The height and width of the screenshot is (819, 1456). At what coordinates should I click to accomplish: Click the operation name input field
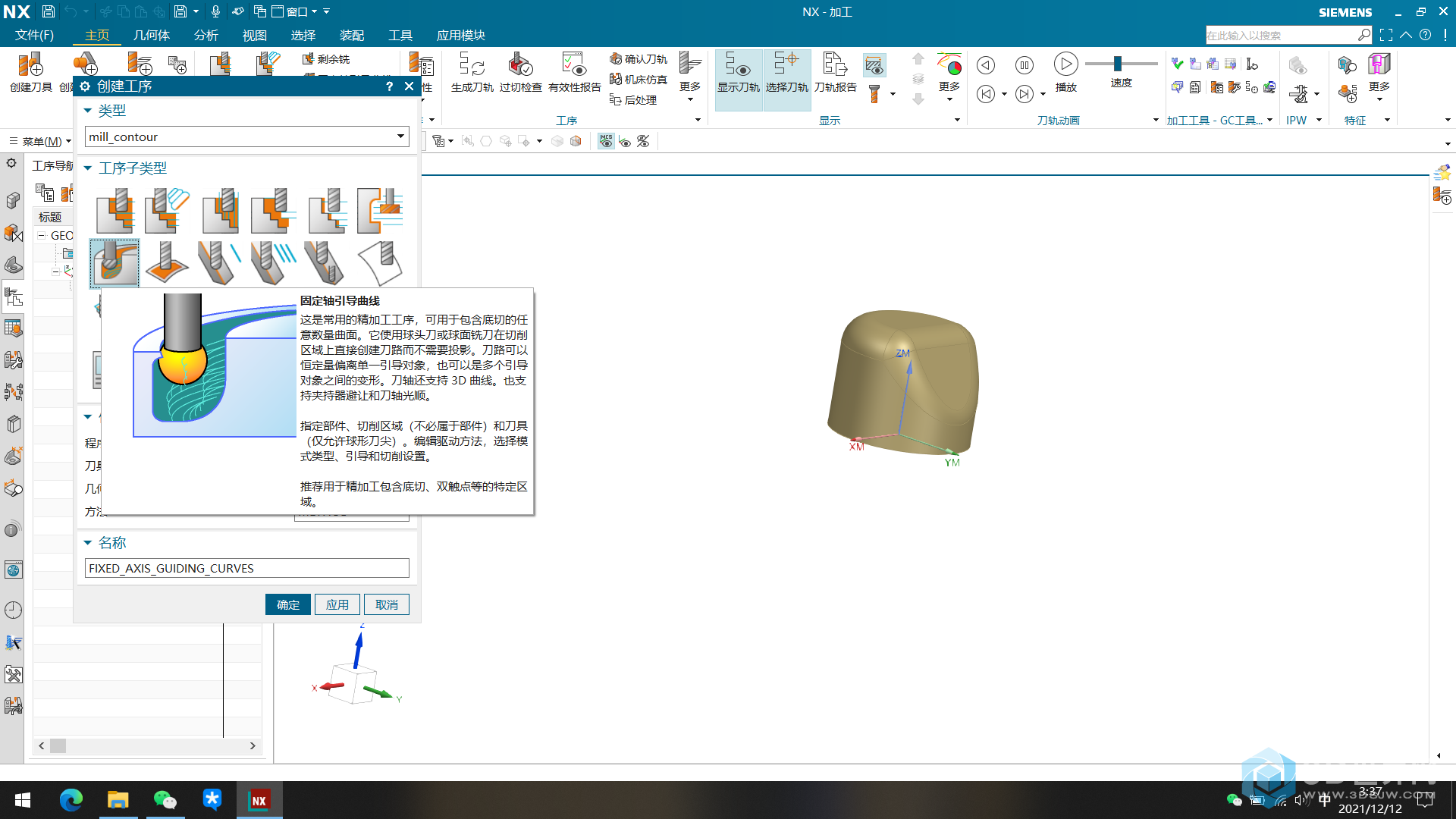[247, 568]
